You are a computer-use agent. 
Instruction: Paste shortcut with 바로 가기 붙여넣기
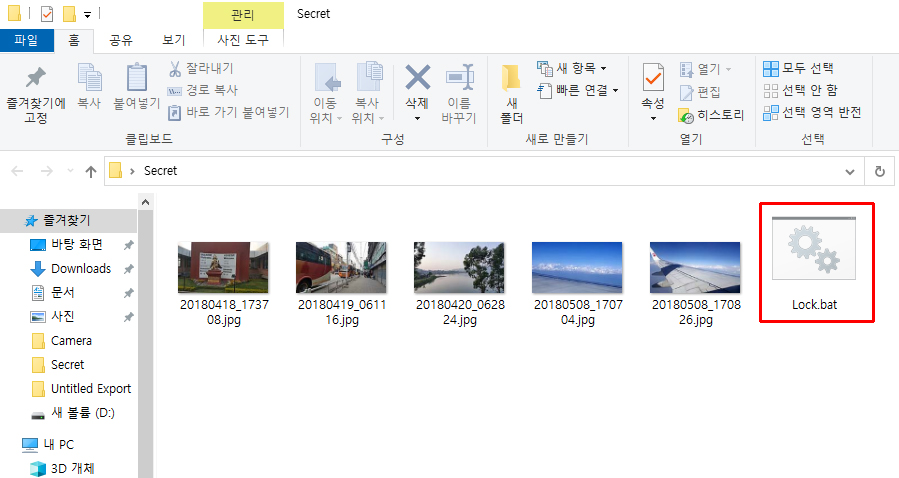[228, 112]
